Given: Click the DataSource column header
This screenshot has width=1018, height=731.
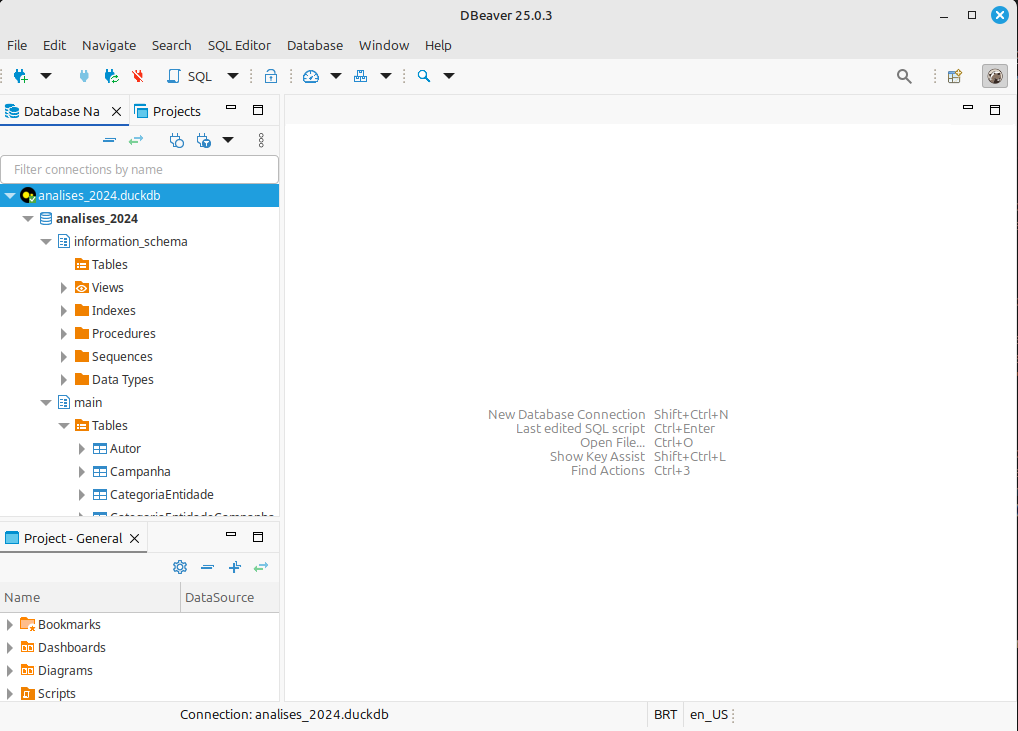Looking at the screenshot, I should point(220,597).
